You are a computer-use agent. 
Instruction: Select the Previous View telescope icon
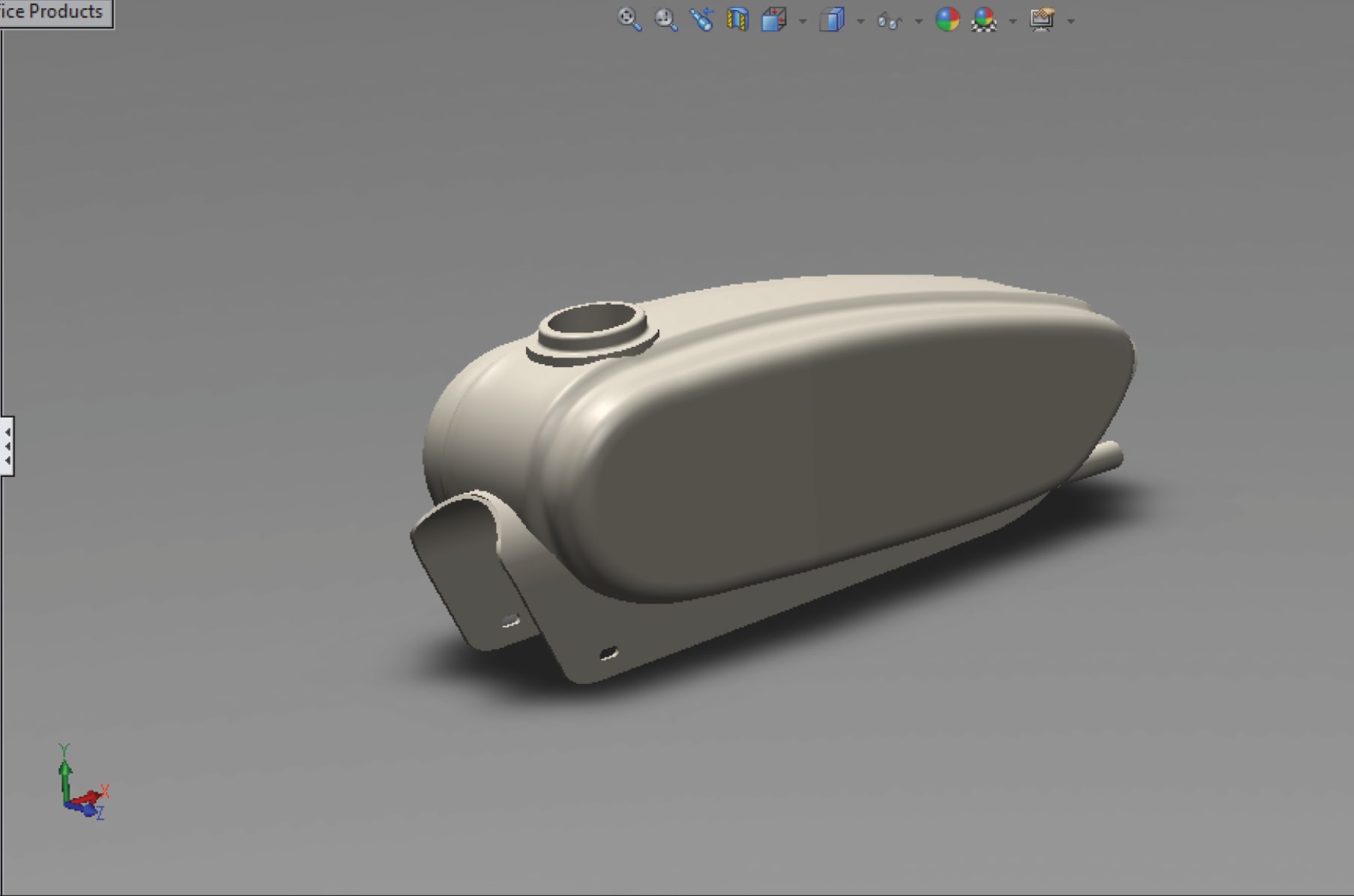point(702,20)
